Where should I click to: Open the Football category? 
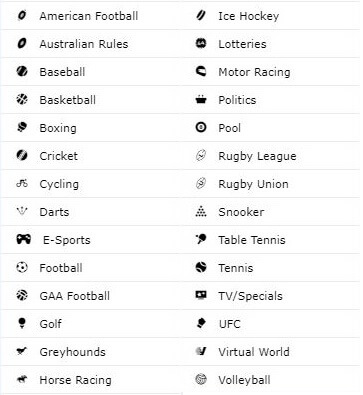tap(91, 267)
